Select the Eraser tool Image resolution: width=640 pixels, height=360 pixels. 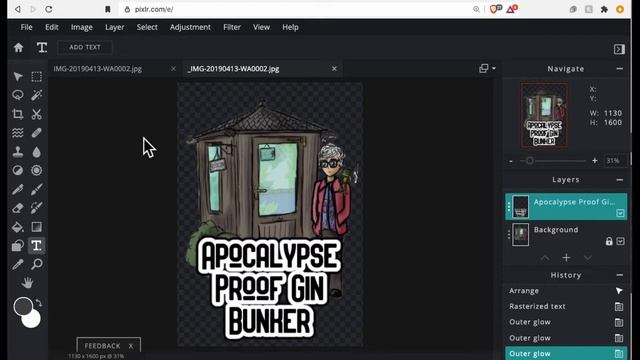pos(18,208)
